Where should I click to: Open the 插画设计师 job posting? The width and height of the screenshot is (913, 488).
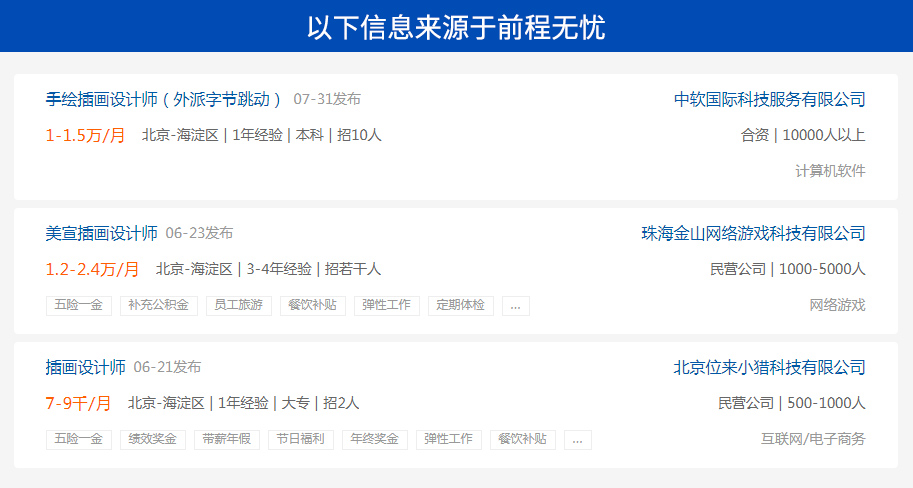pyautogui.click(x=86, y=367)
